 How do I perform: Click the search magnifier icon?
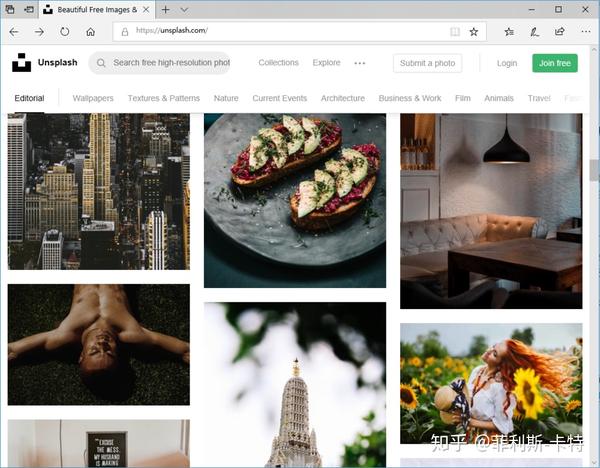(101, 63)
